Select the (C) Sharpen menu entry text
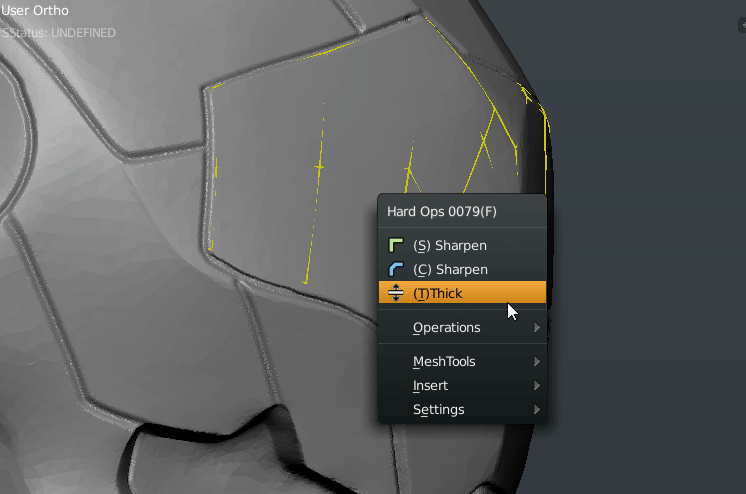 (x=450, y=269)
